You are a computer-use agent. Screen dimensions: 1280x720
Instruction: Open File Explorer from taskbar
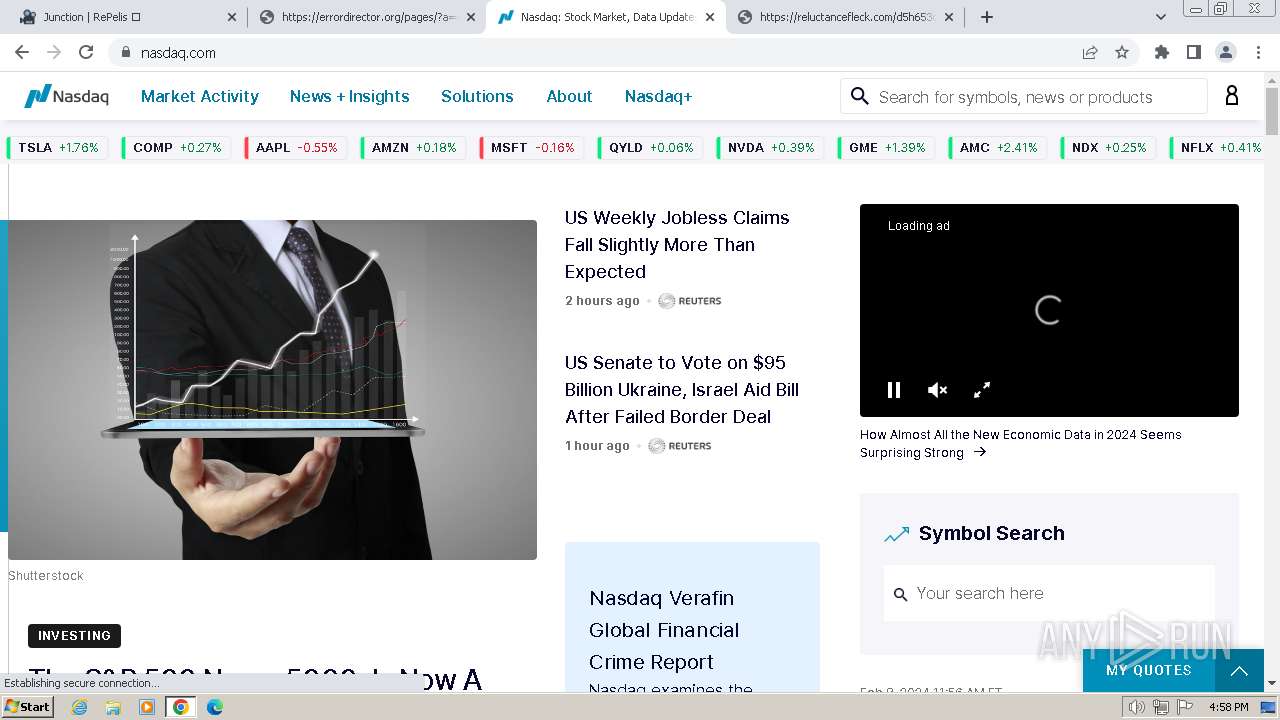coord(113,707)
